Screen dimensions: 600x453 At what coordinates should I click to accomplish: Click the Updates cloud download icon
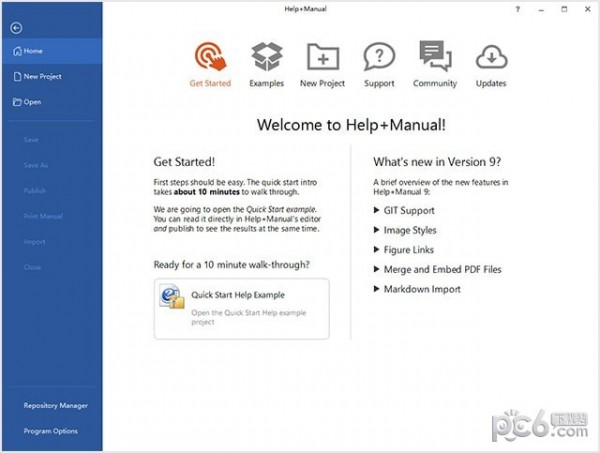(491, 57)
